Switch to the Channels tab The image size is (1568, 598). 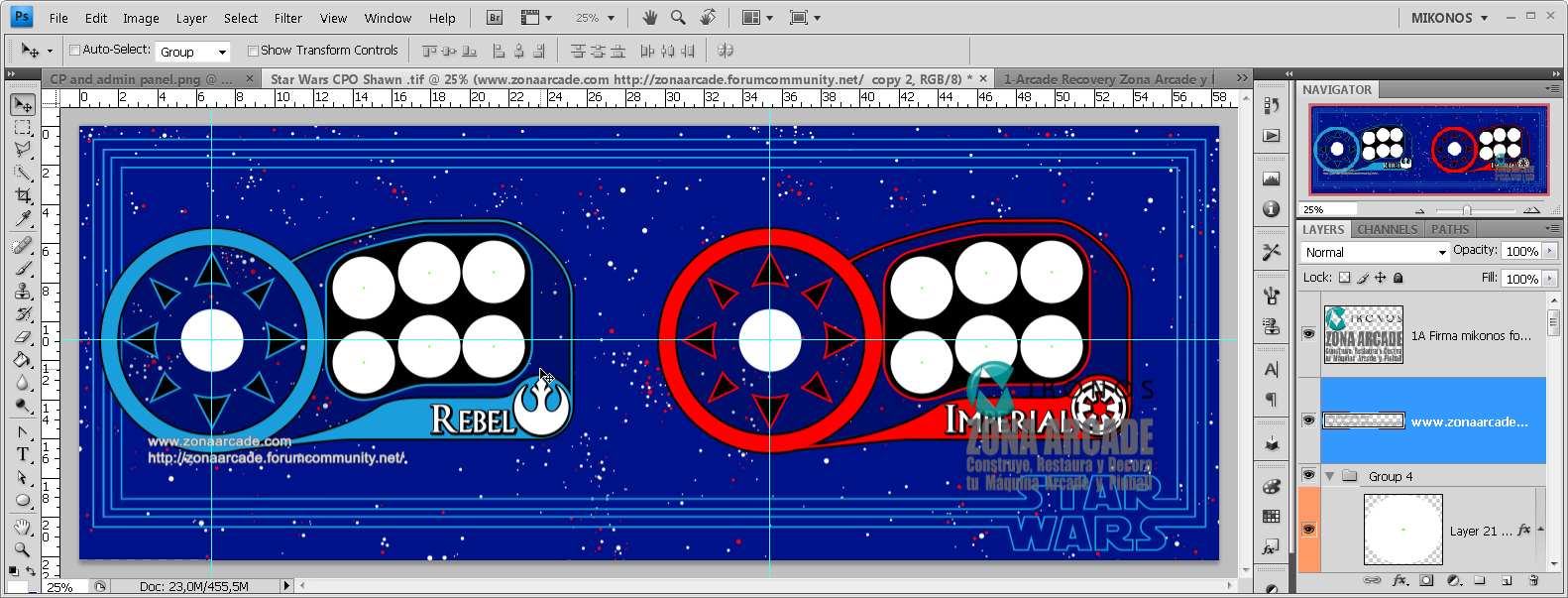1387,229
